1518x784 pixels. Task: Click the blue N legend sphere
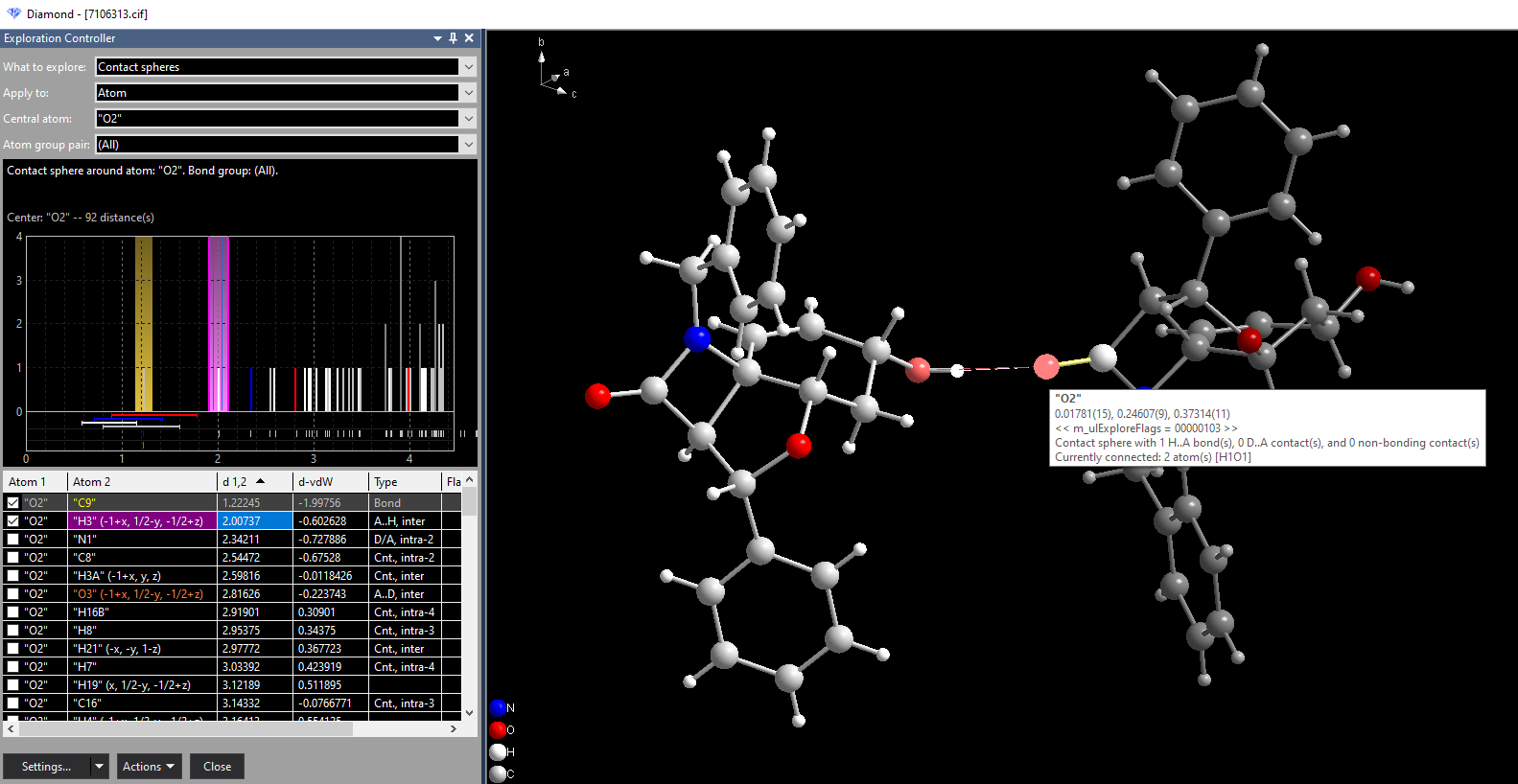(498, 708)
